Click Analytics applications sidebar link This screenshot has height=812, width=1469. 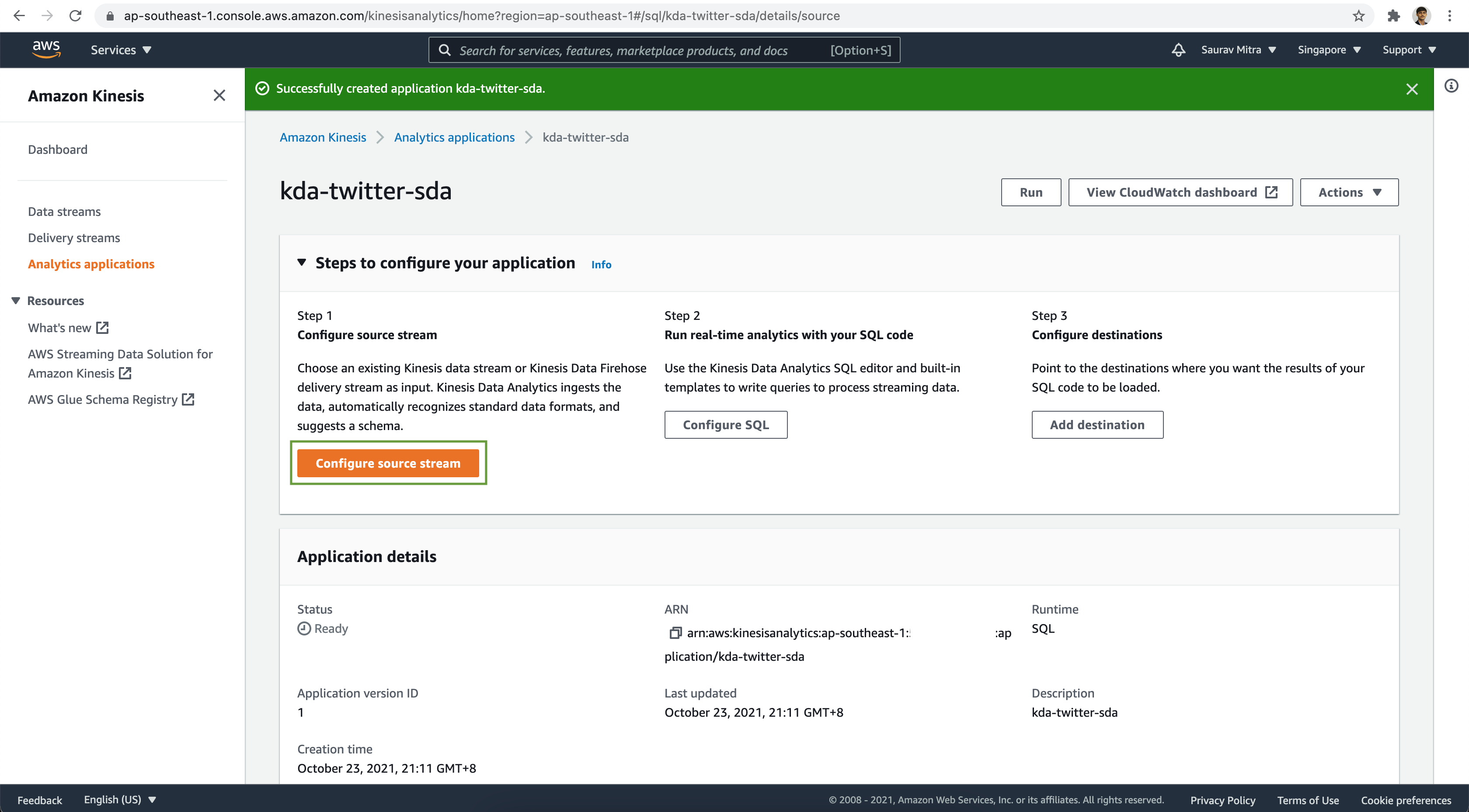[91, 264]
